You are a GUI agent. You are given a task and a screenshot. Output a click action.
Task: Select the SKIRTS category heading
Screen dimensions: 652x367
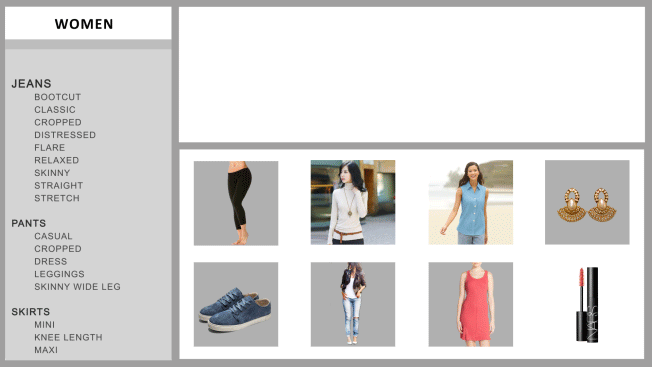30,312
